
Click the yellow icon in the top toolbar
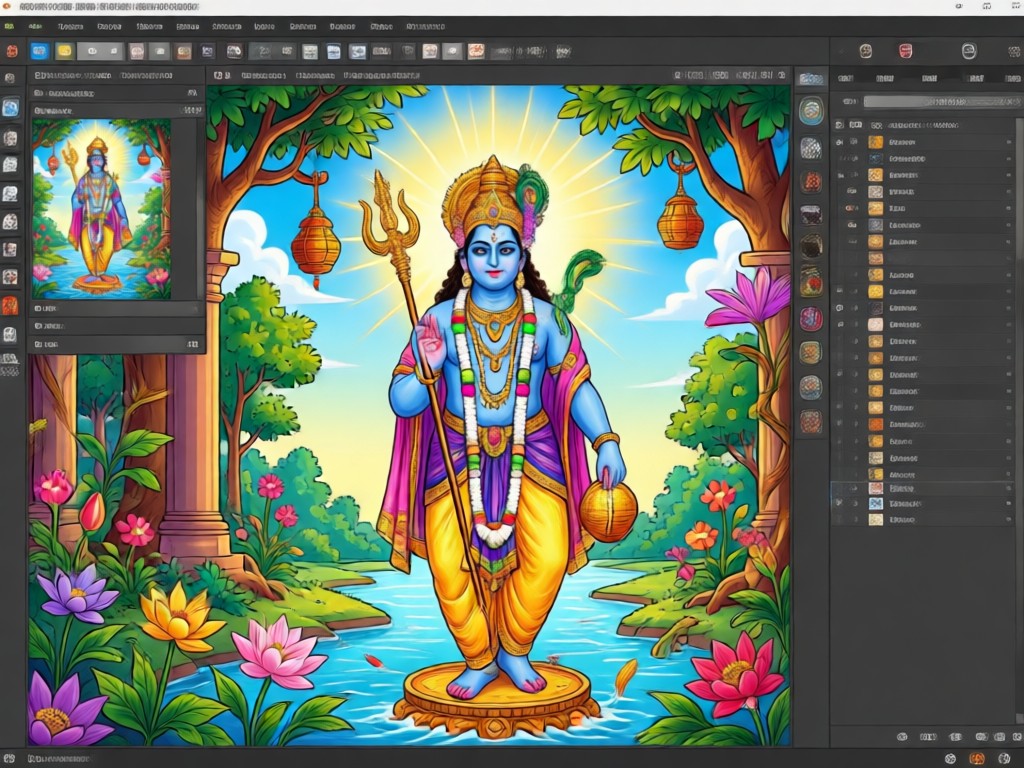pos(64,51)
